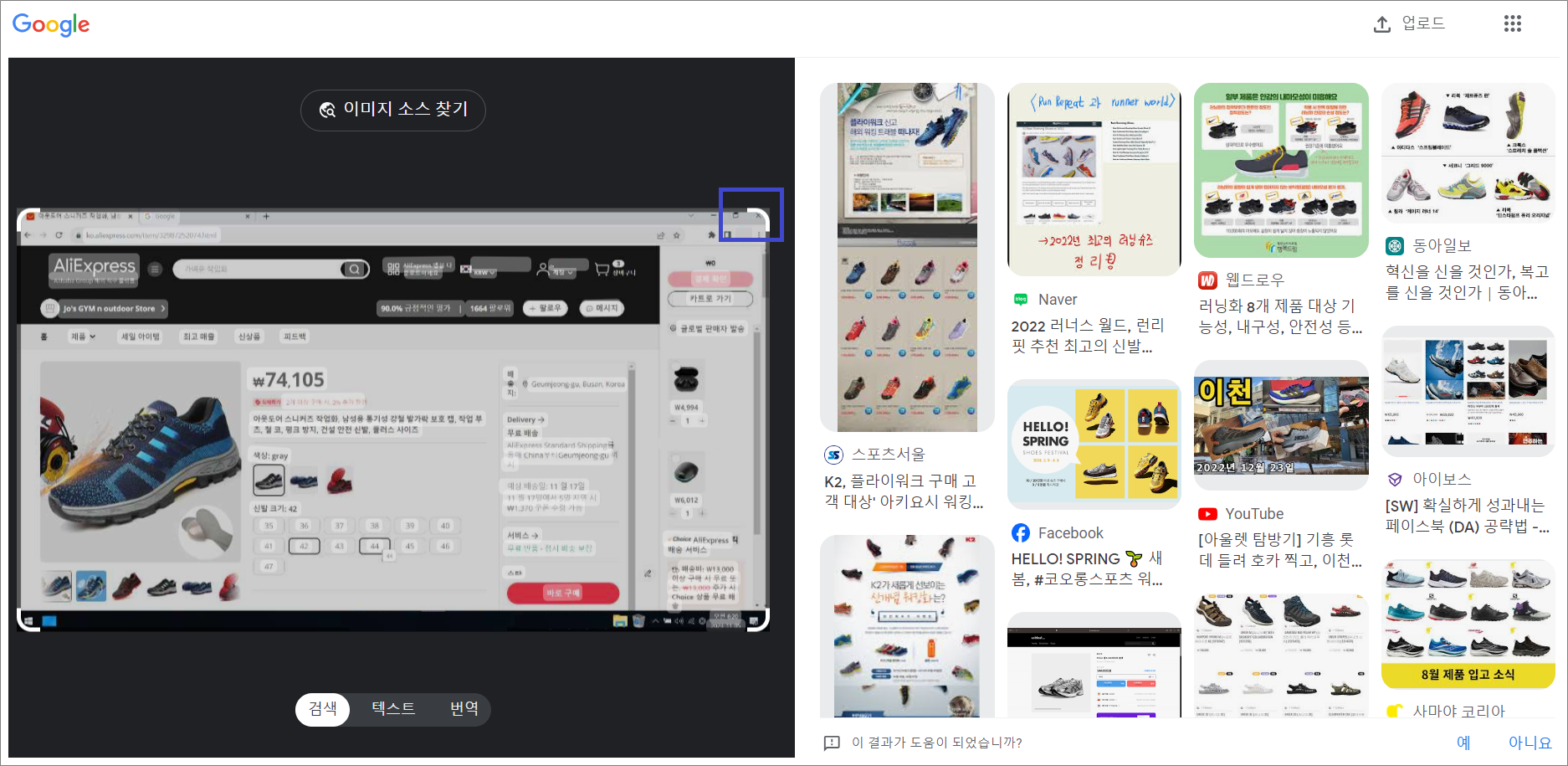Click the red YouTube favicon

click(x=1207, y=514)
